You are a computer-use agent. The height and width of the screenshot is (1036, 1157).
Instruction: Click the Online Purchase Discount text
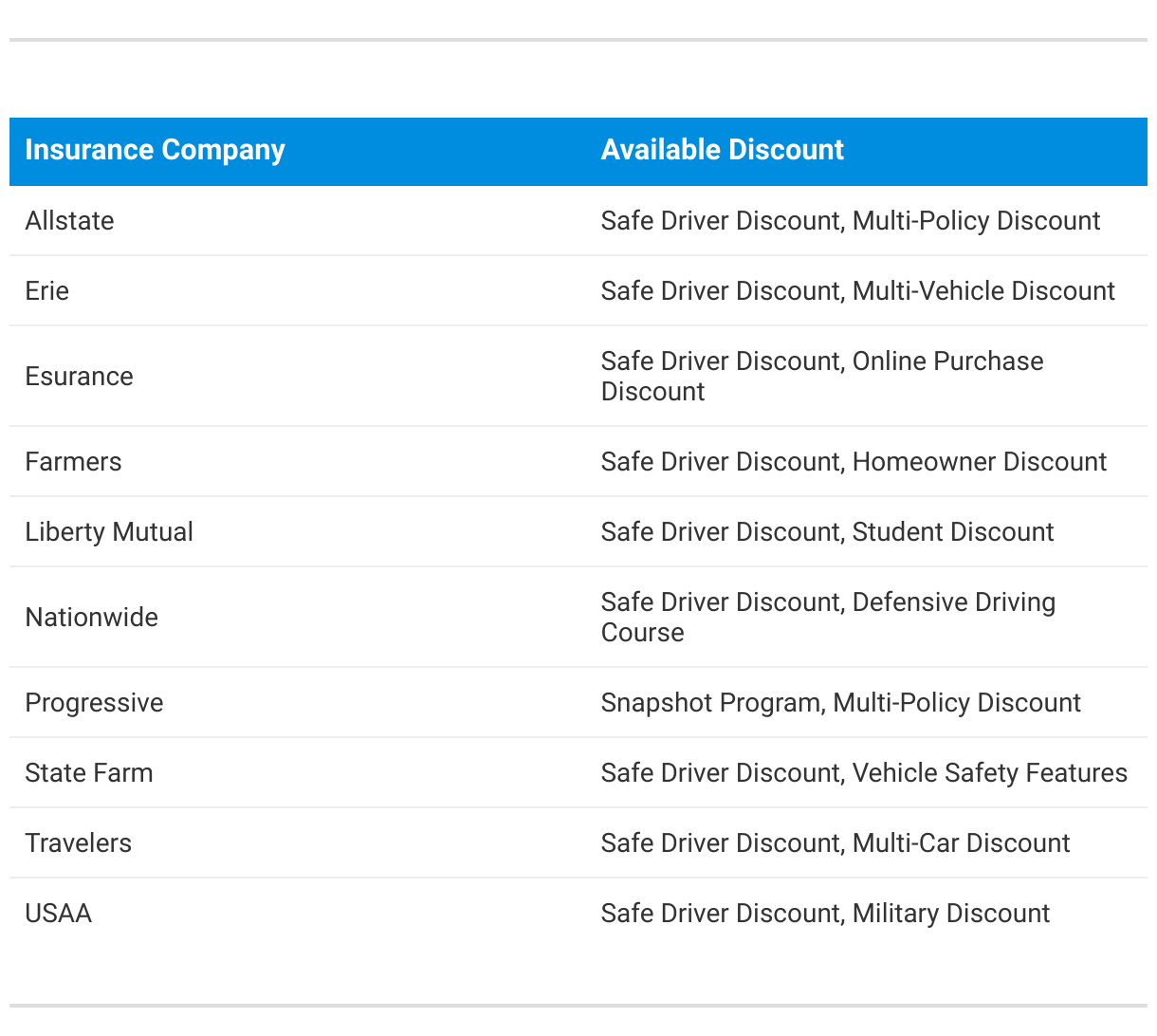pos(946,361)
